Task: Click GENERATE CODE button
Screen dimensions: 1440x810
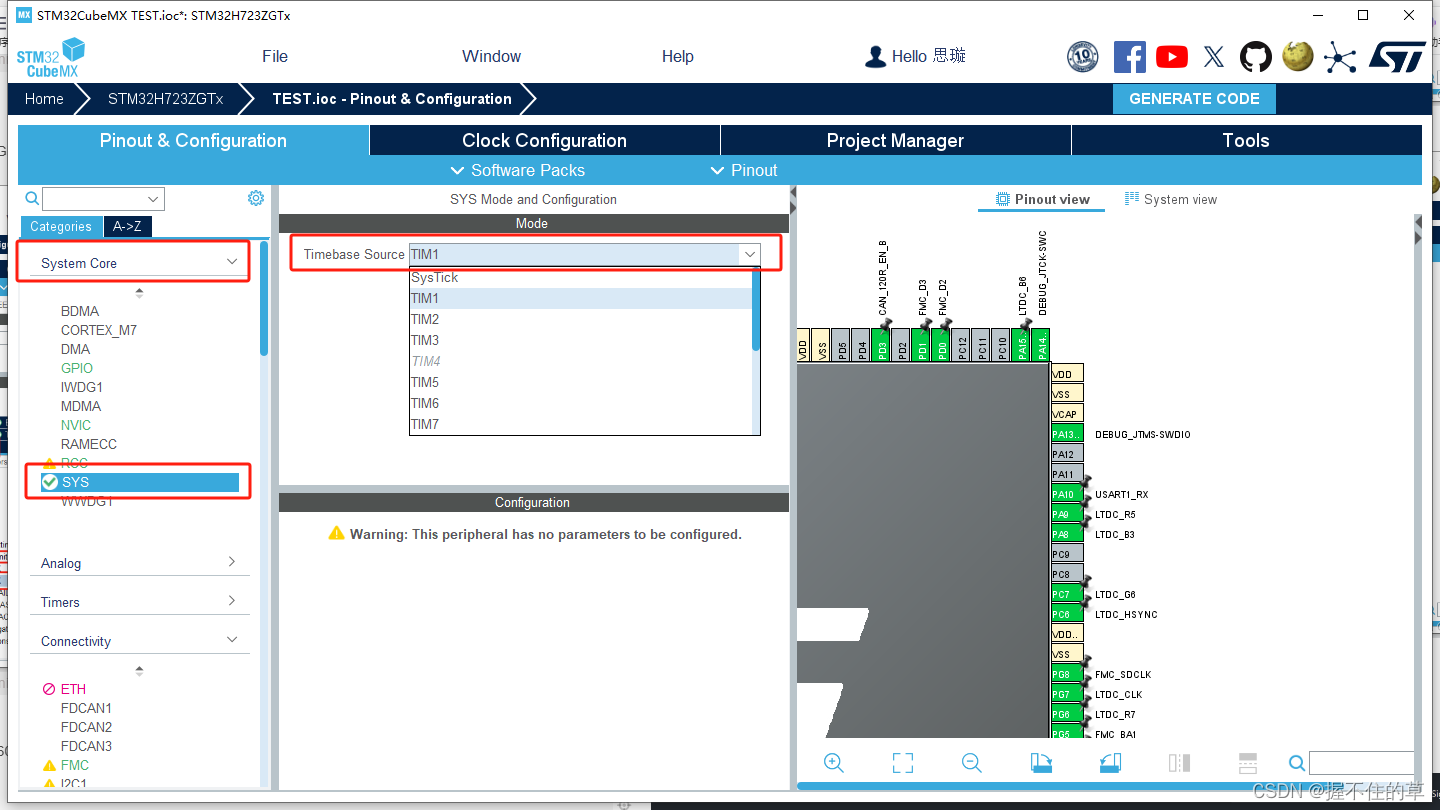Action: click(x=1194, y=99)
